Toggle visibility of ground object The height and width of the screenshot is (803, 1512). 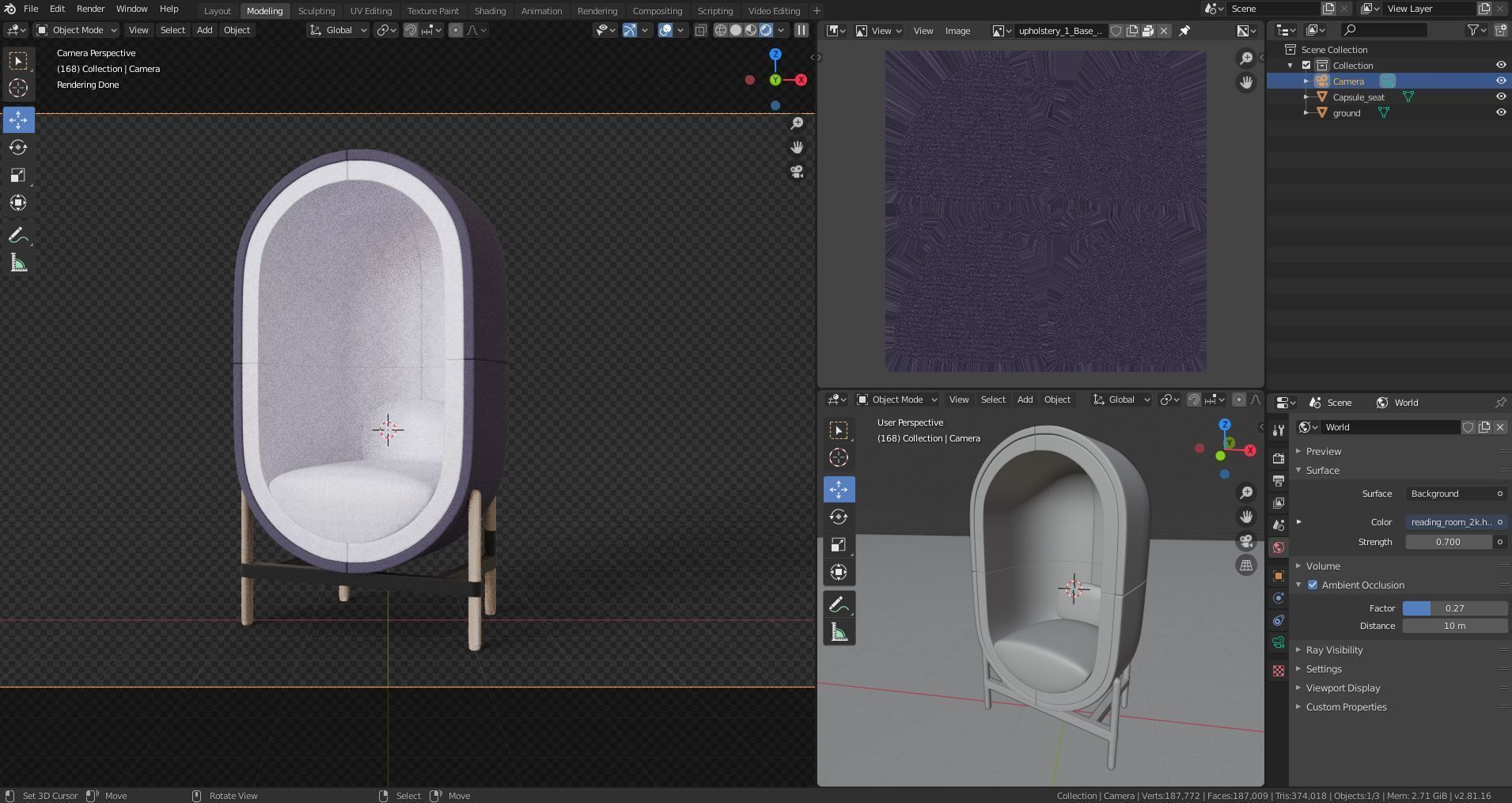[1500, 112]
